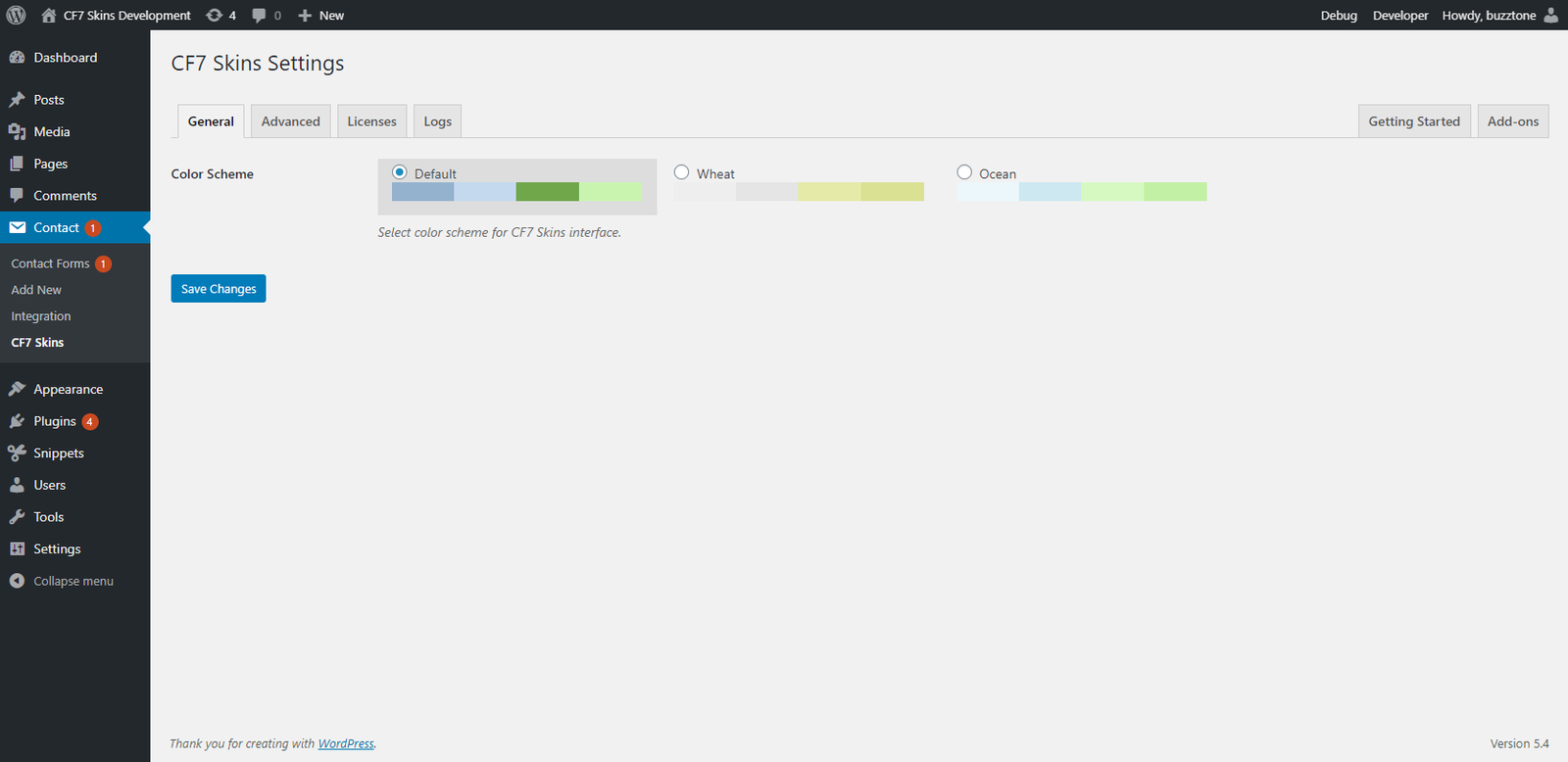Open Tools via the wrench icon
The width and height of the screenshot is (1568, 762).
click(17, 517)
